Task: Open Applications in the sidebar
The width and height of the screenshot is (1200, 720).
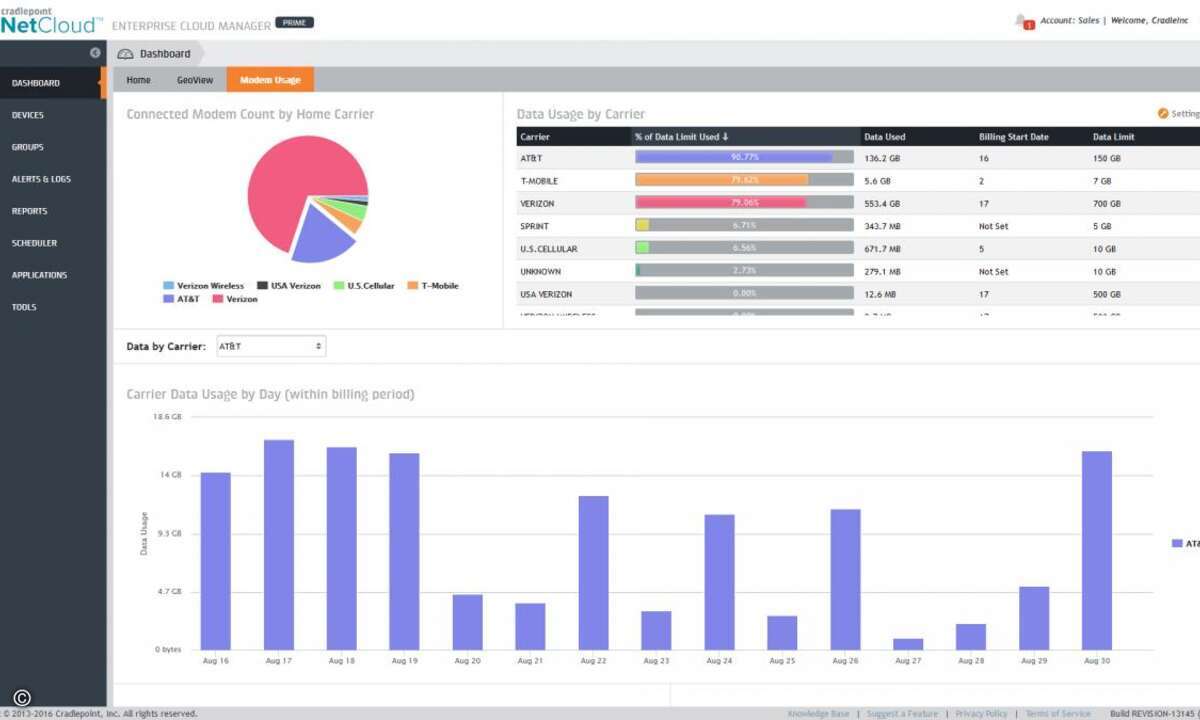Action: click(53, 275)
